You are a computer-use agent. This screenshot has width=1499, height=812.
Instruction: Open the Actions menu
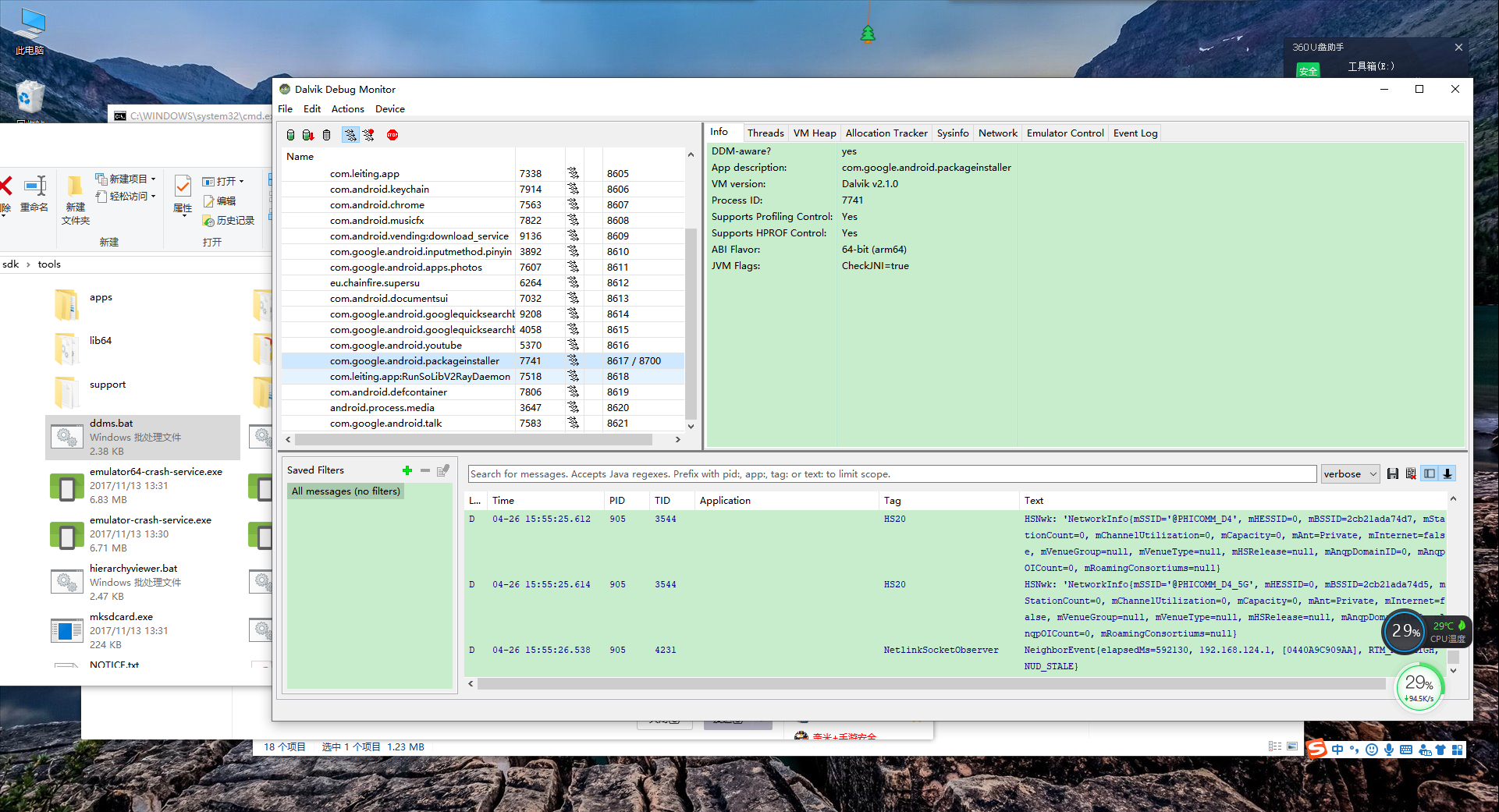[x=348, y=109]
